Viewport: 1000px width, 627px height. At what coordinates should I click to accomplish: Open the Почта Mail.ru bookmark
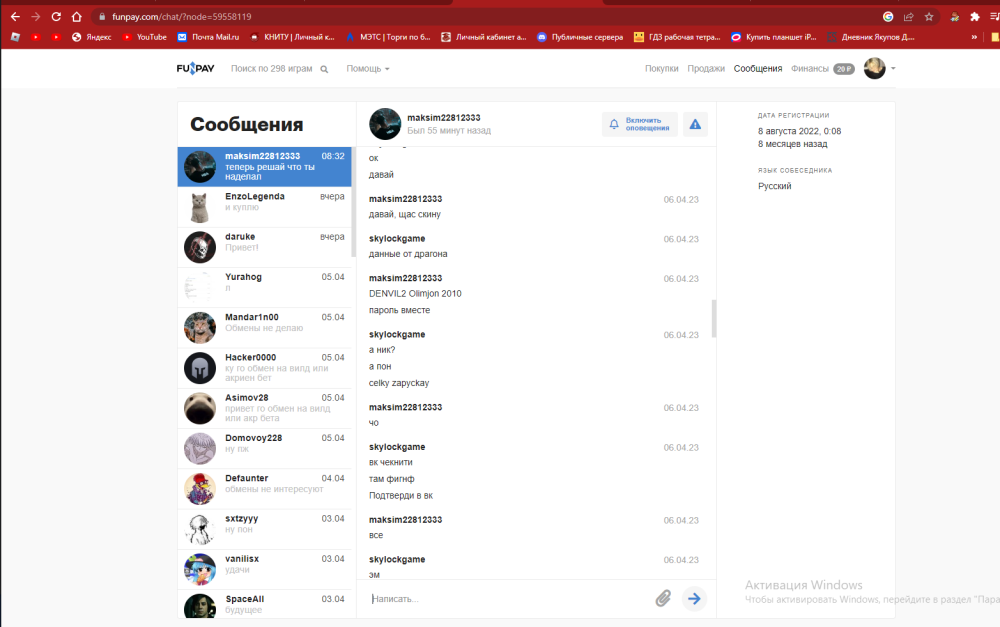(x=208, y=37)
